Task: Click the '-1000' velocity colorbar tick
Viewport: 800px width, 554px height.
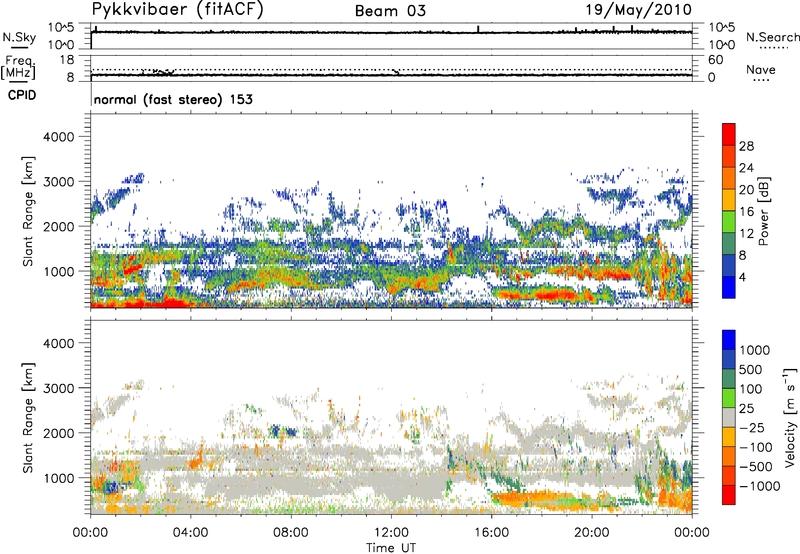Action: [x=759, y=486]
